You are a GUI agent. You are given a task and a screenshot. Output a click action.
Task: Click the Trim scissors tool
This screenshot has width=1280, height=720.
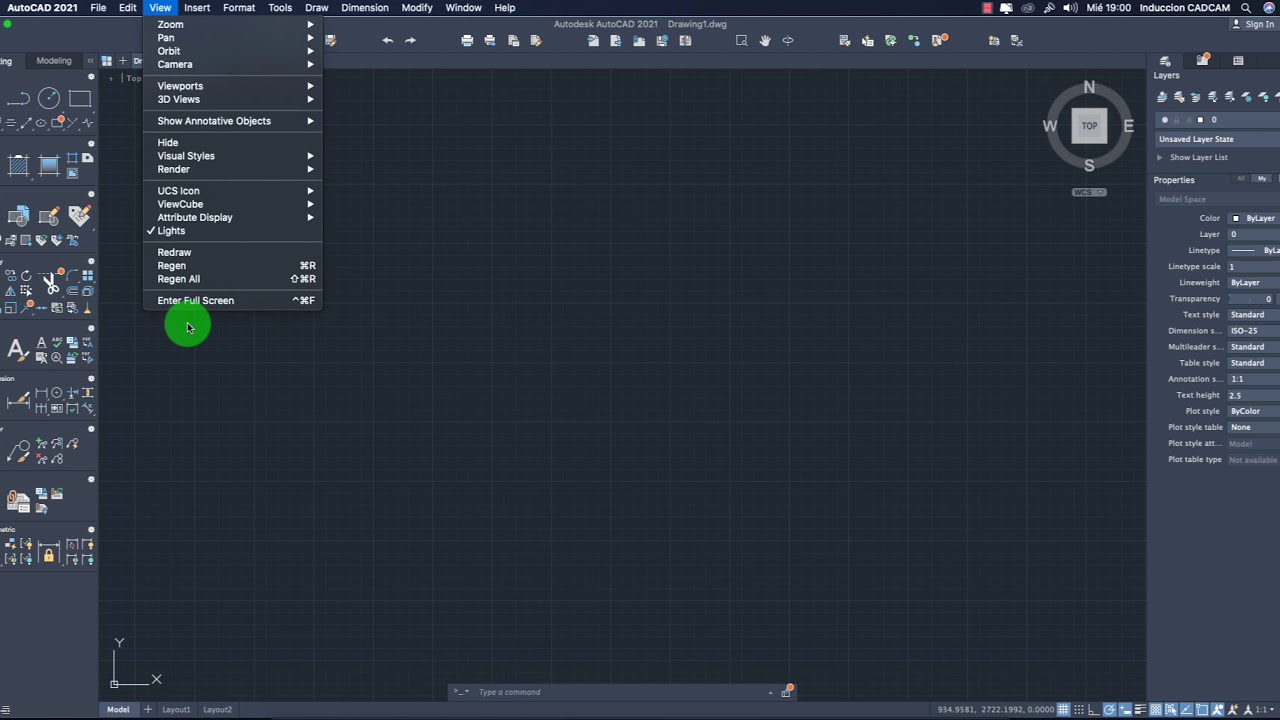pos(51,283)
